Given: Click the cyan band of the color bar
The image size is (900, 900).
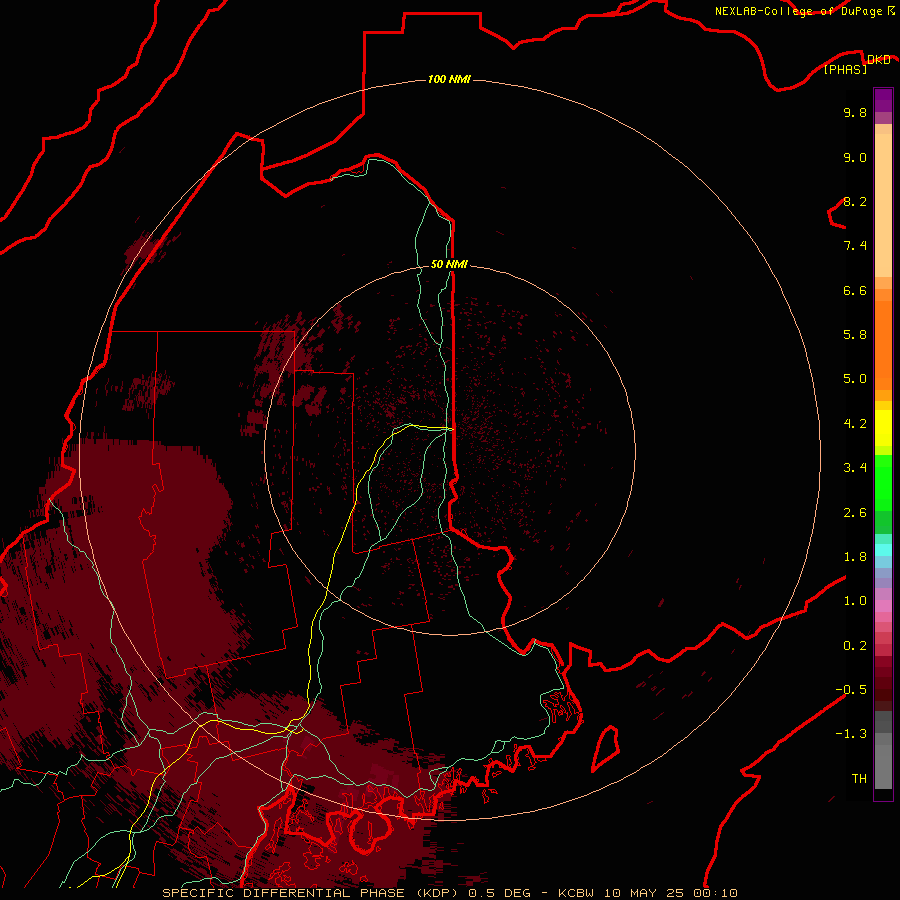Looking at the screenshot, I should tap(883, 549).
